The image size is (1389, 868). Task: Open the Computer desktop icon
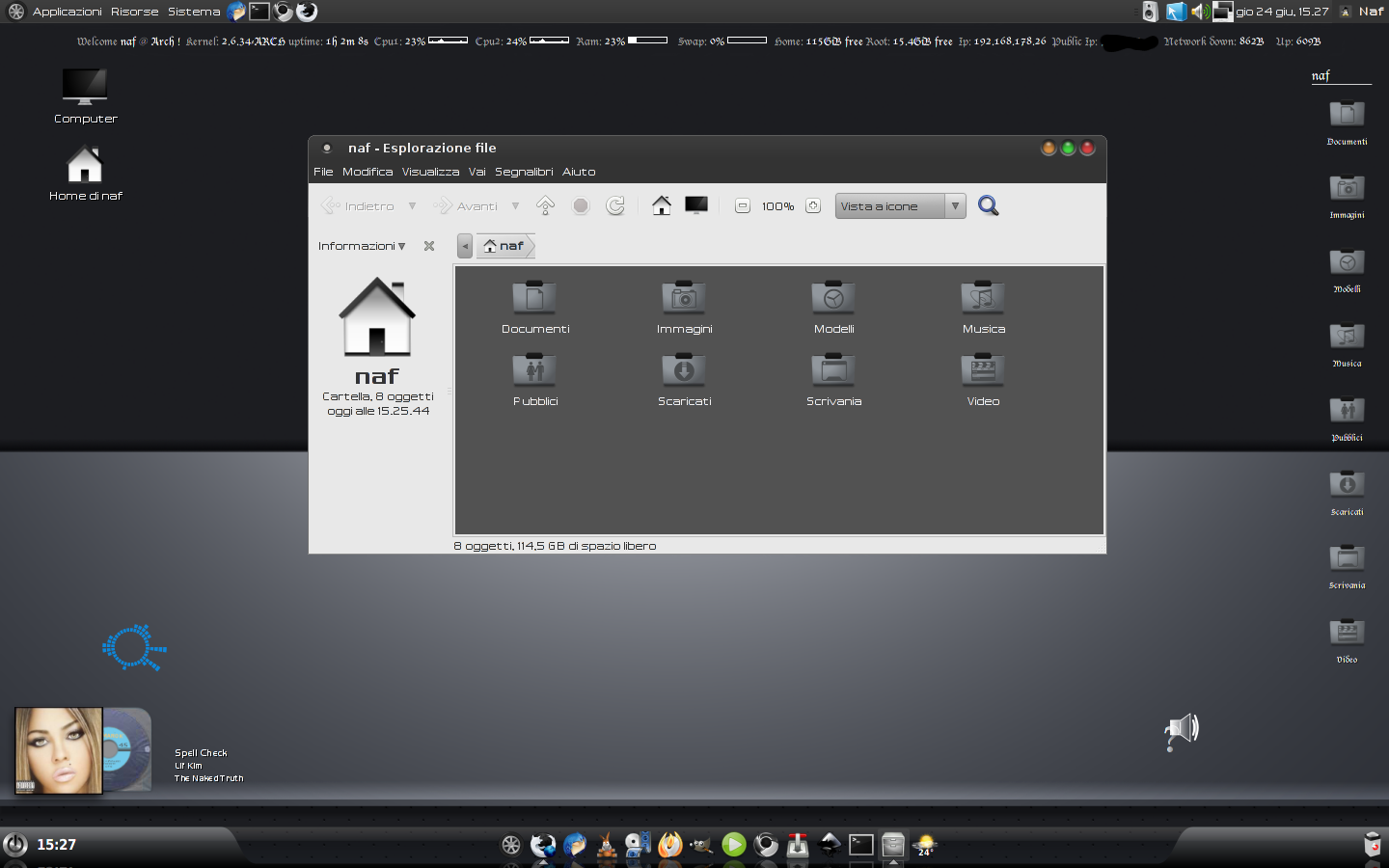[85, 96]
